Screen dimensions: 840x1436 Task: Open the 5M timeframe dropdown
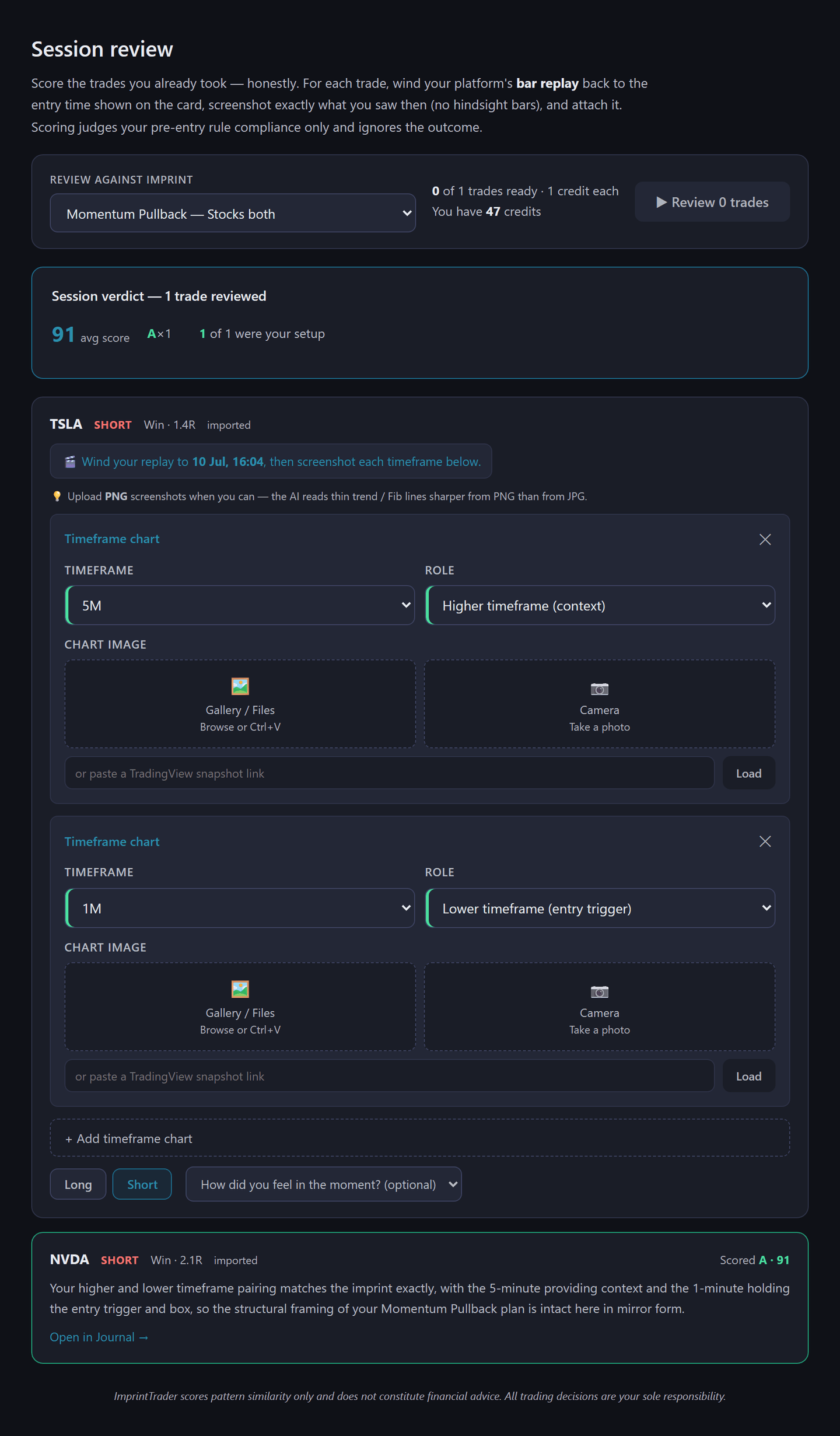[240, 605]
